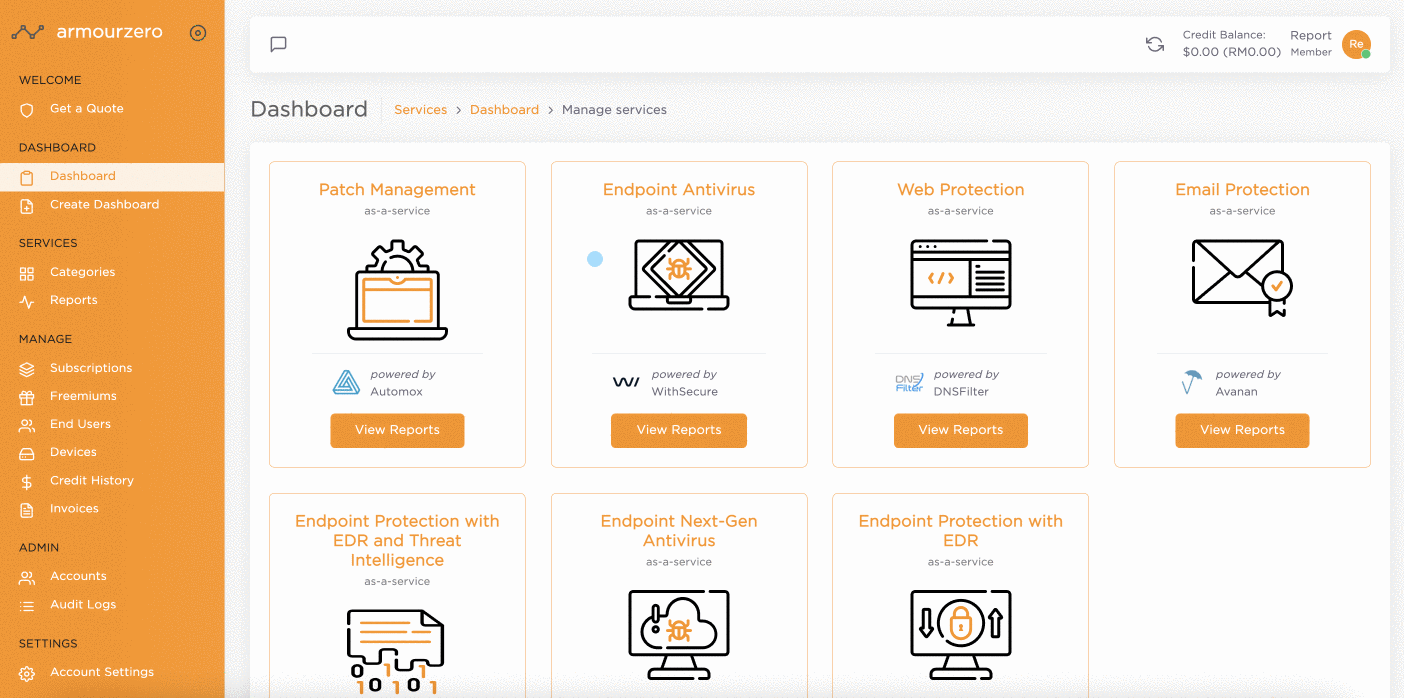The width and height of the screenshot is (1404, 698).
Task: Open the Report user avatar menu
Action: click(x=1356, y=44)
